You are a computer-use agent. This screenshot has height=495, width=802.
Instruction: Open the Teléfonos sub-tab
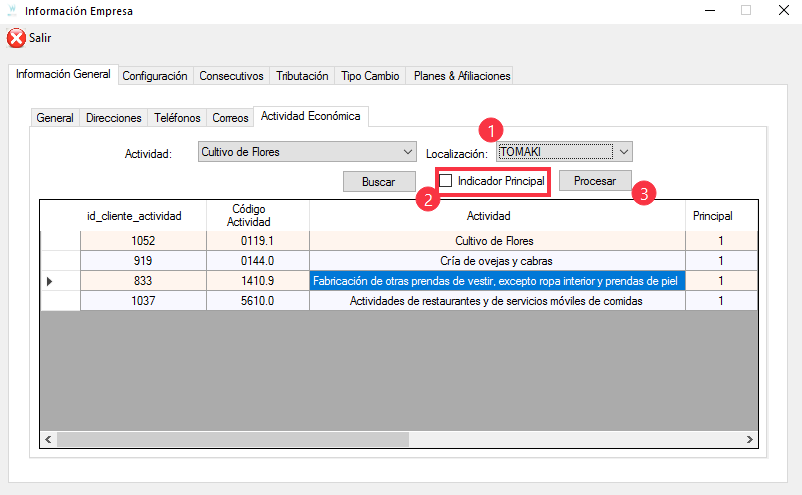[x=177, y=118]
